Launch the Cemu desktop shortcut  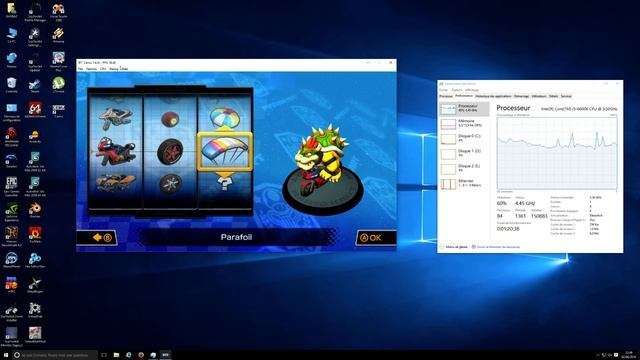pos(58,110)
